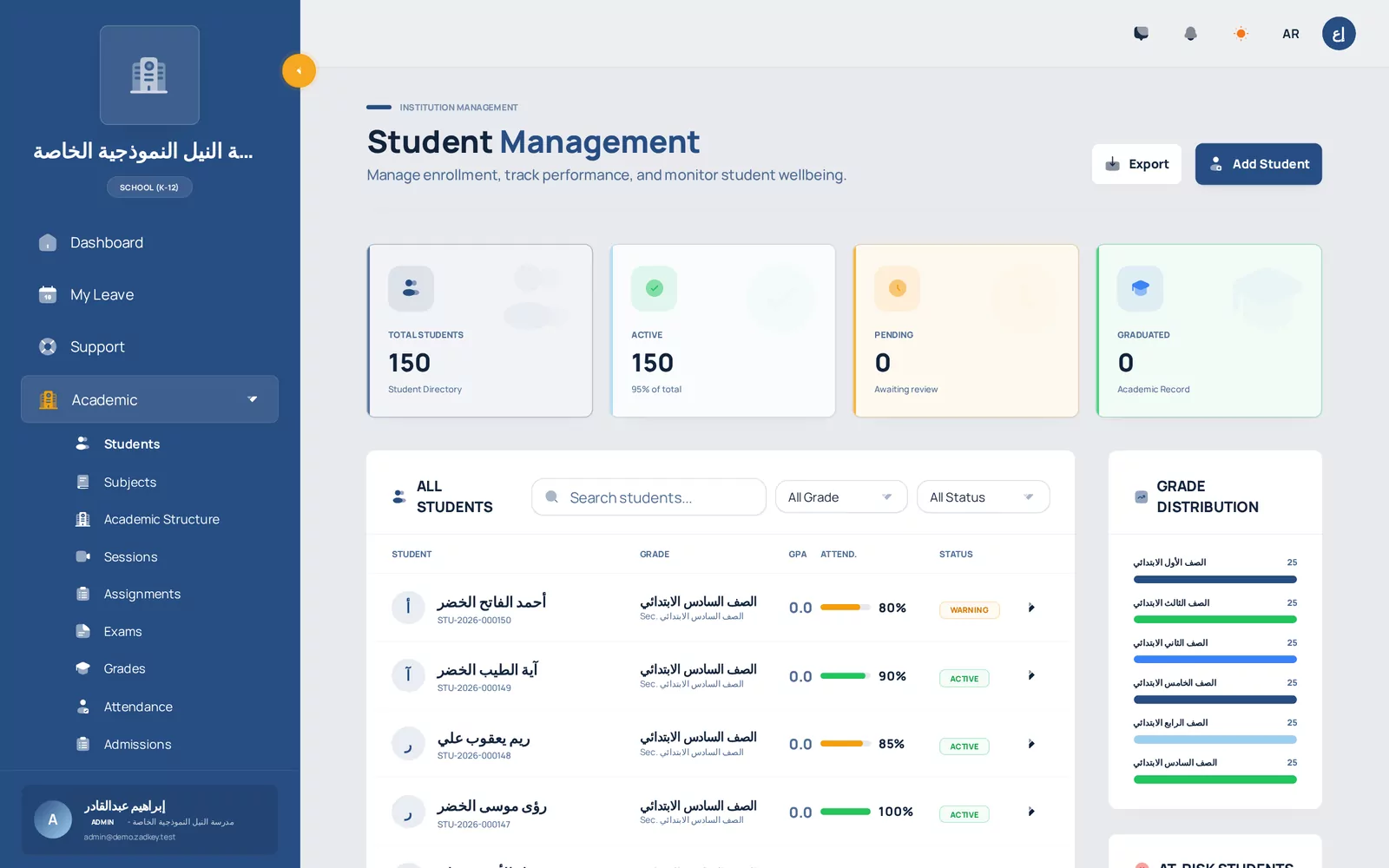This screenshot has height=868, width=1389.
Task: Go to Dashboard in the sidebar
Action: click(149, 243)
